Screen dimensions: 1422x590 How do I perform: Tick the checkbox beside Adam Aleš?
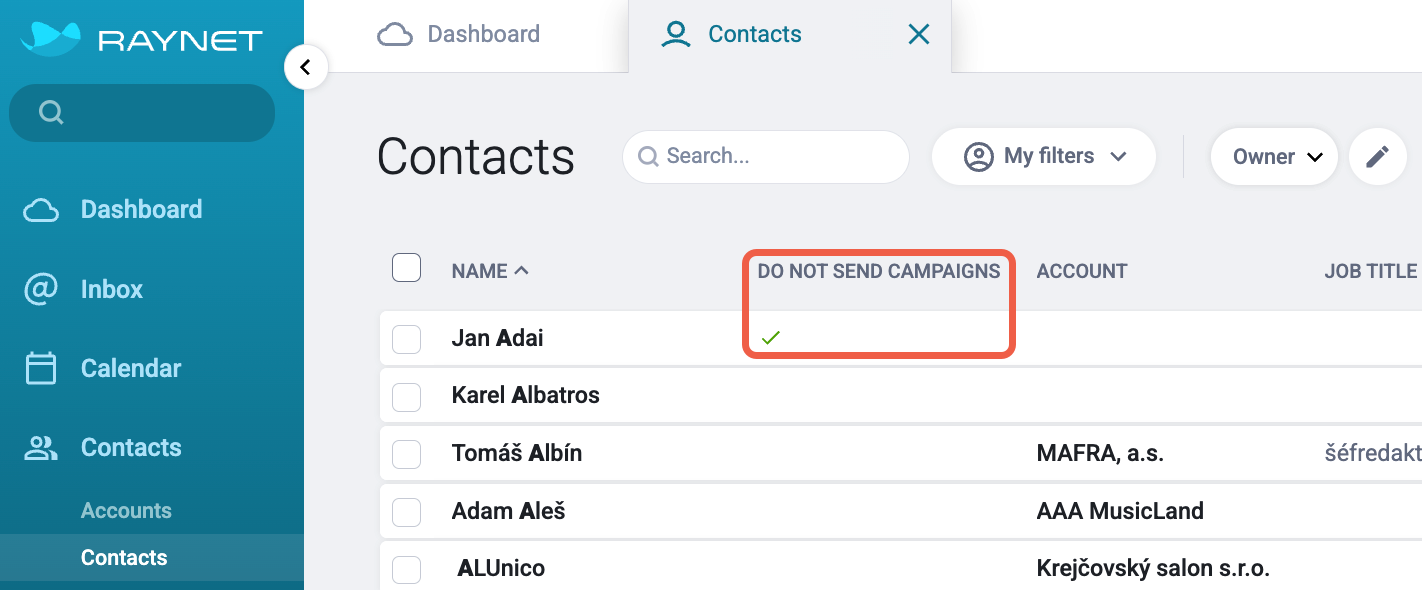point(406,512)
